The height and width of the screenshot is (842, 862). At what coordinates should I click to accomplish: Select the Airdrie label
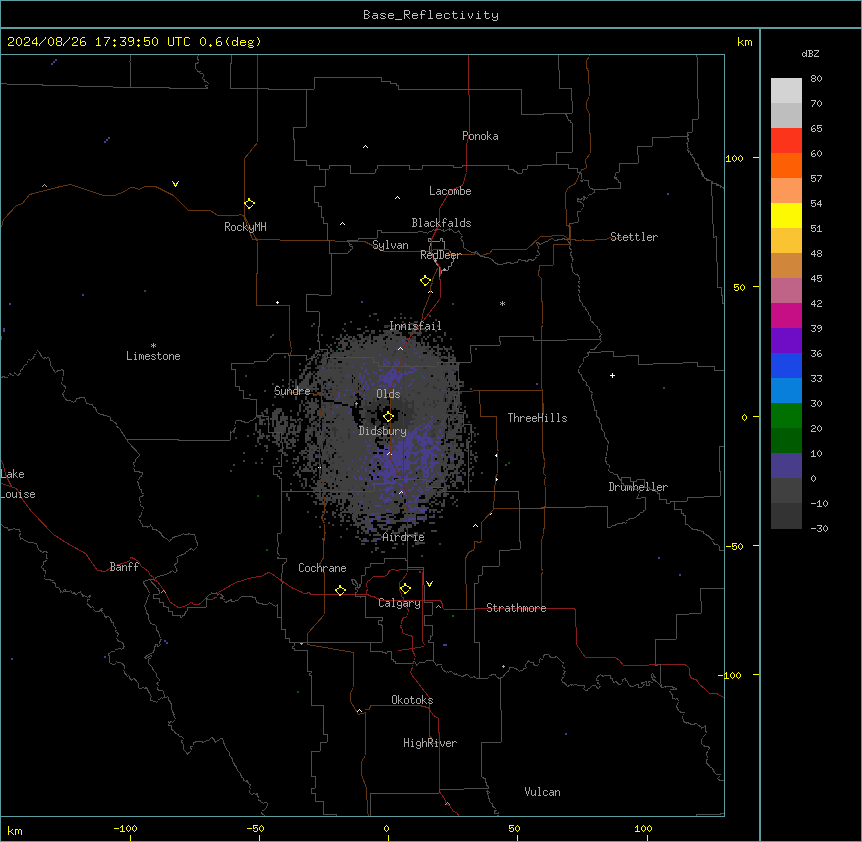[x=404, y=537]
